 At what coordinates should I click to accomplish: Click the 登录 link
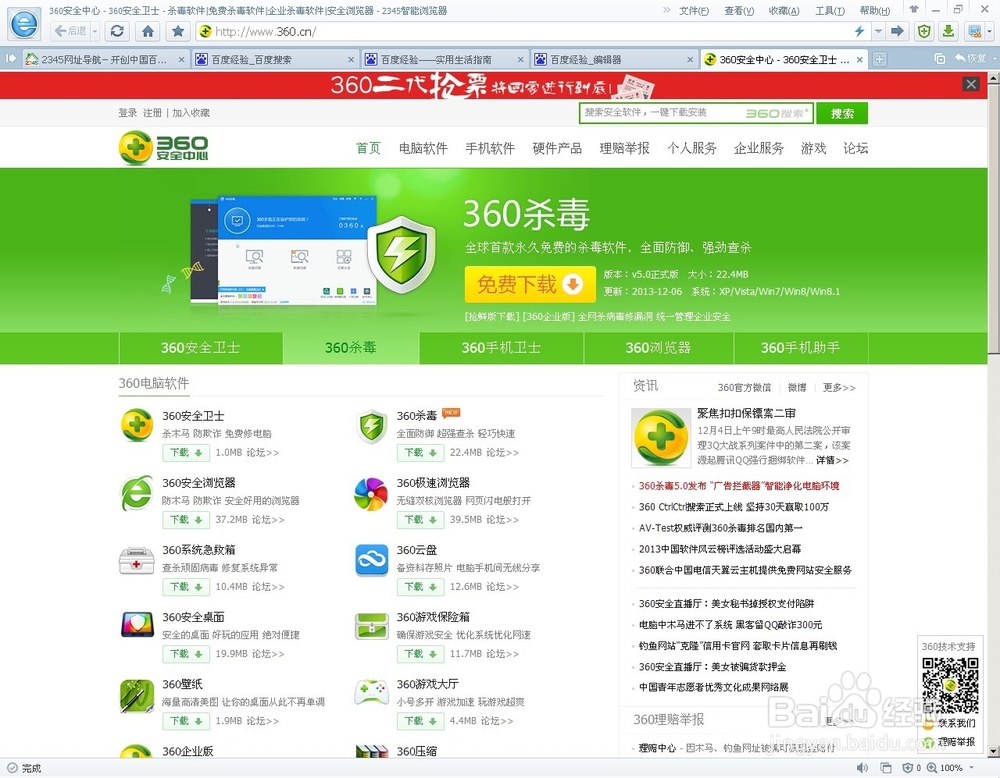(x=128, y=113)
